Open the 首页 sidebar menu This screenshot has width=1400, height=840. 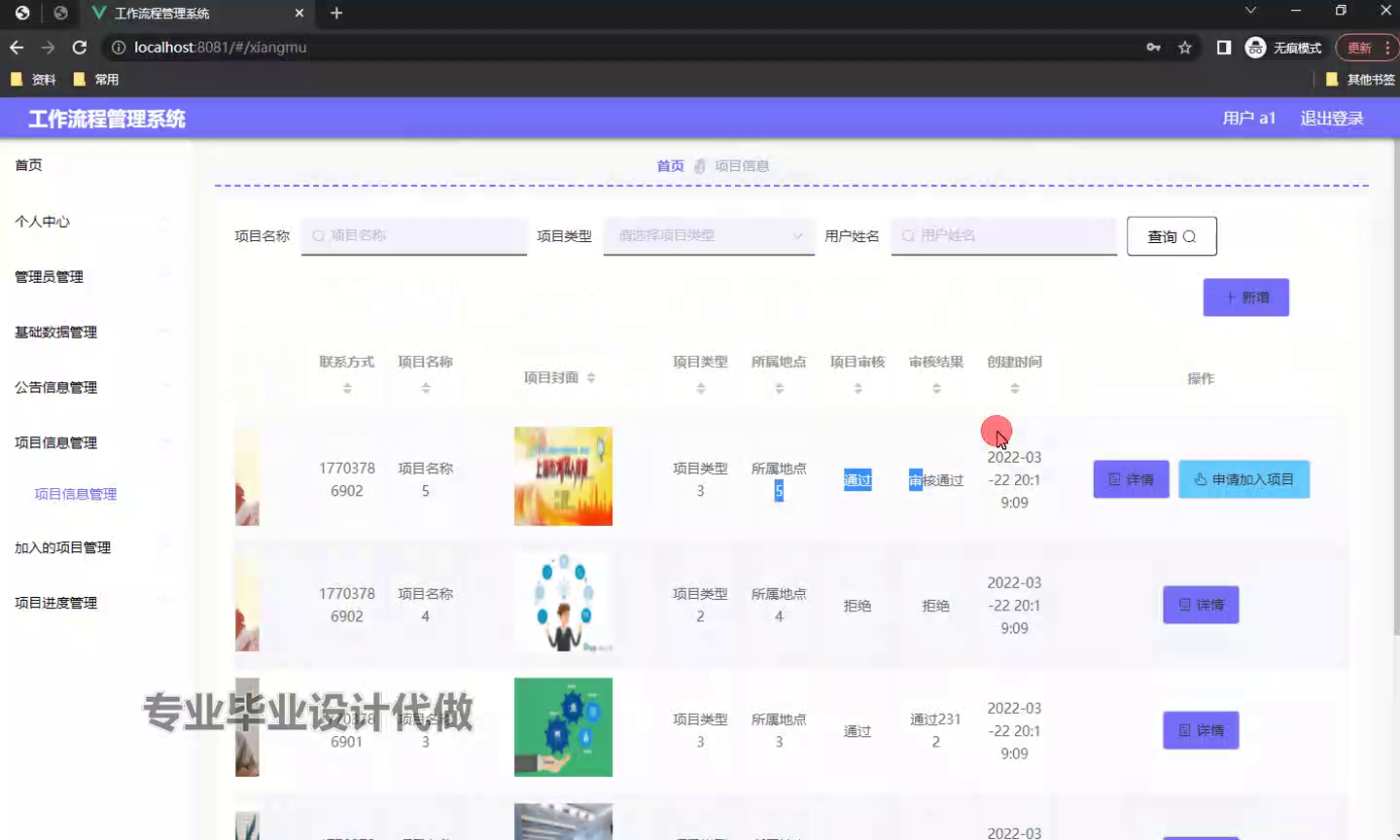click(28, 165)
